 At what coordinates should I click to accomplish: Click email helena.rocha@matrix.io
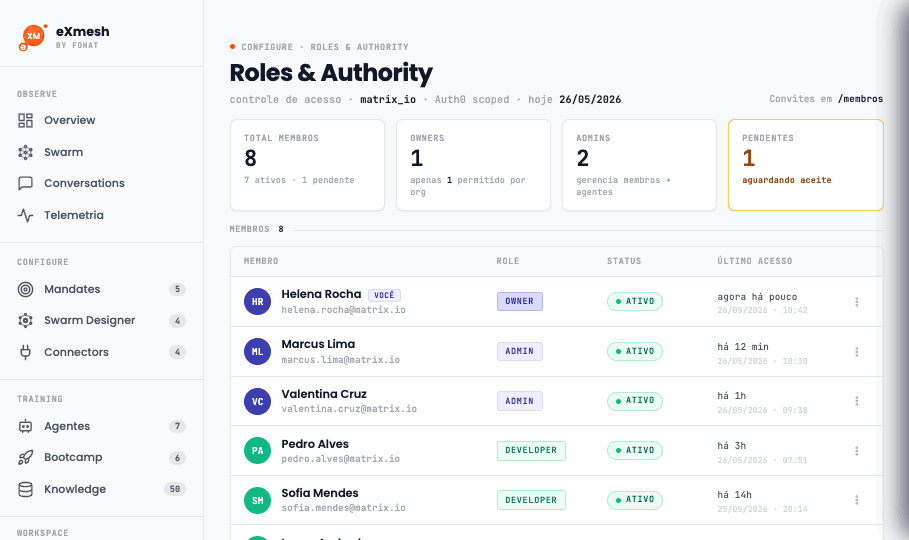pyautogui.click(x=344, y=310)
